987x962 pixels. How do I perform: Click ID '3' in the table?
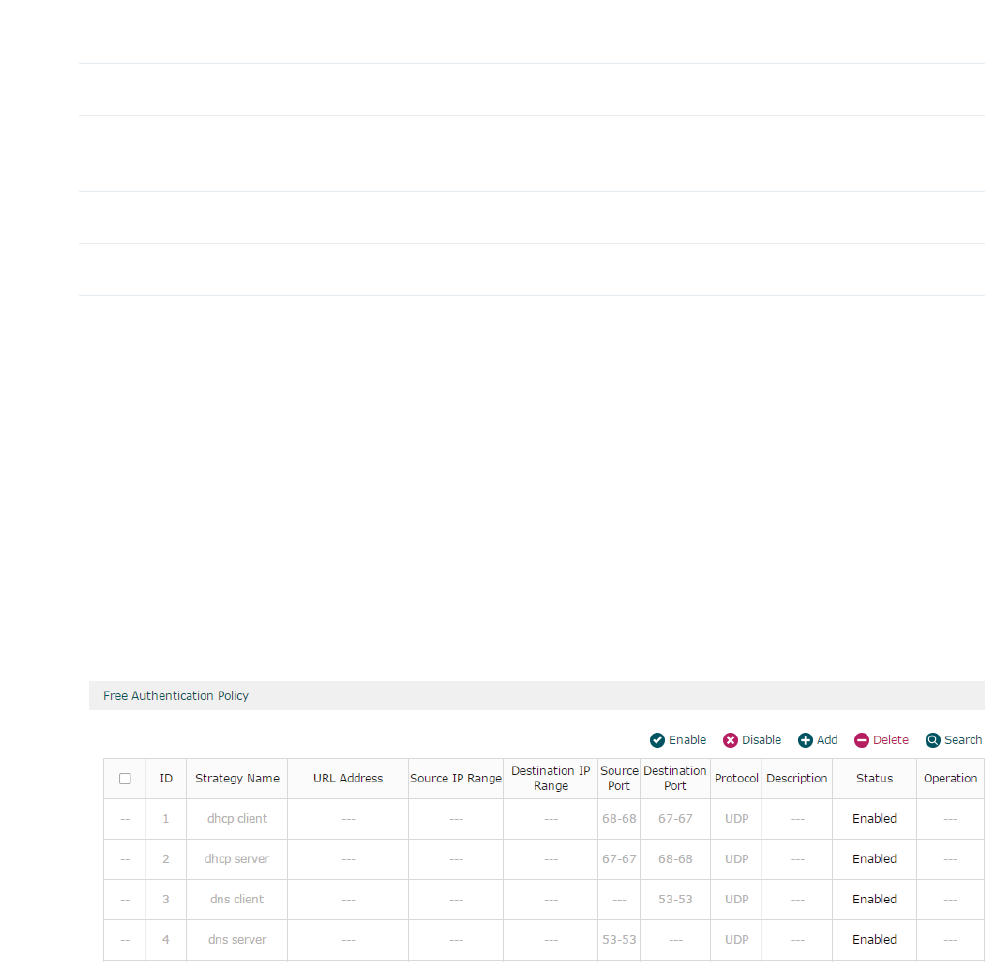tap(166, 899)
